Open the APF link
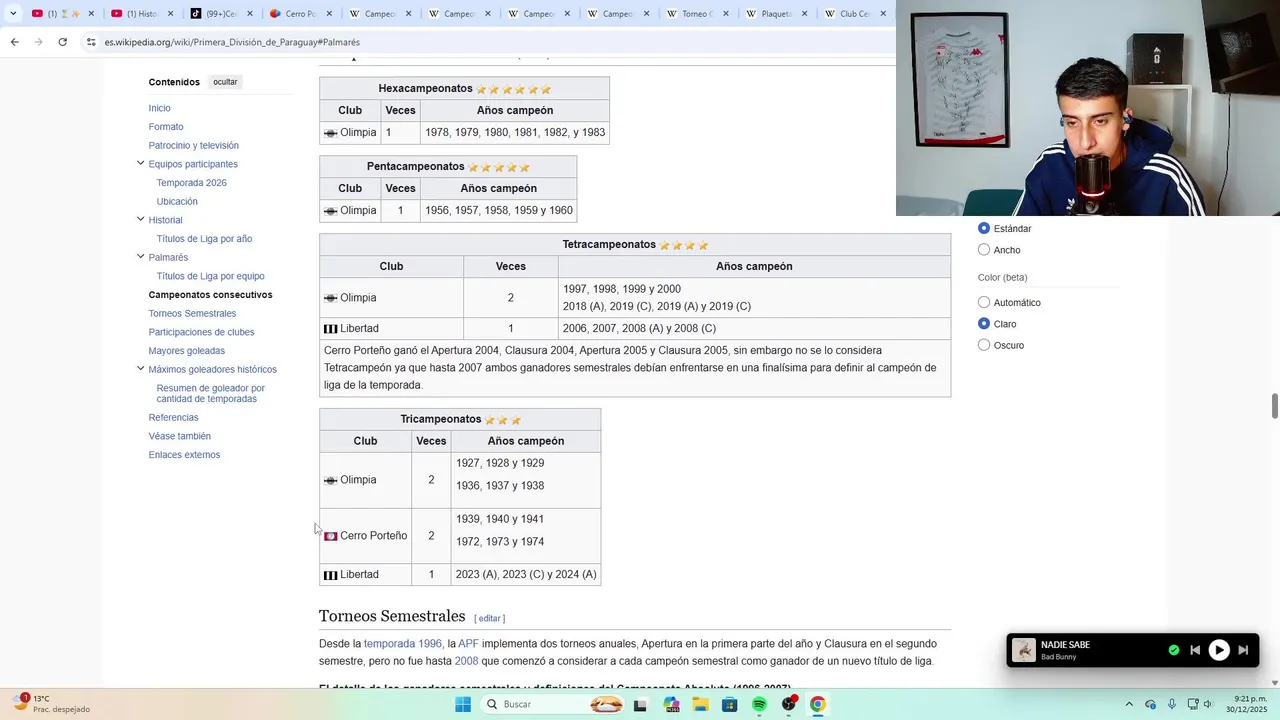This screenshot has width=1280, height=720. (x=468, y=644)
